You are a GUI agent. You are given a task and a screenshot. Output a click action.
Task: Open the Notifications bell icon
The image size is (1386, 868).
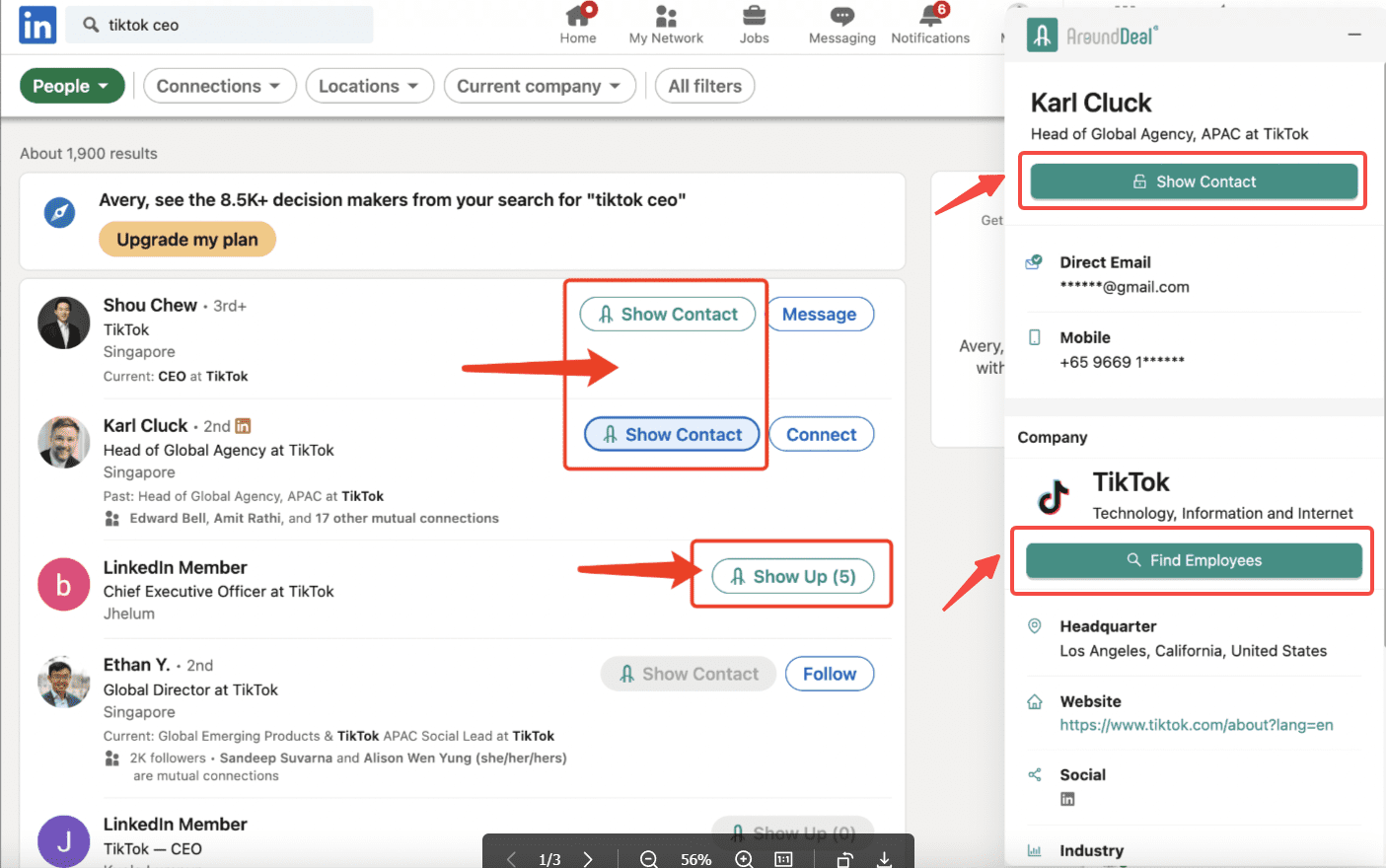point(930,17)
